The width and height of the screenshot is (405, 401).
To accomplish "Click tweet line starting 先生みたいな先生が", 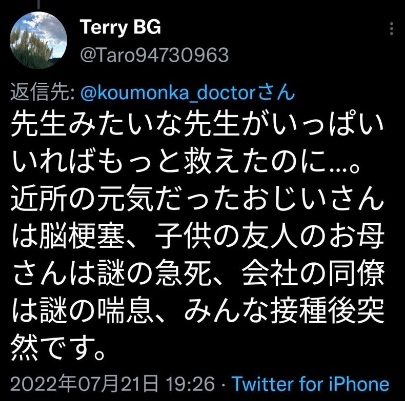I will click(x=198, y=125).
